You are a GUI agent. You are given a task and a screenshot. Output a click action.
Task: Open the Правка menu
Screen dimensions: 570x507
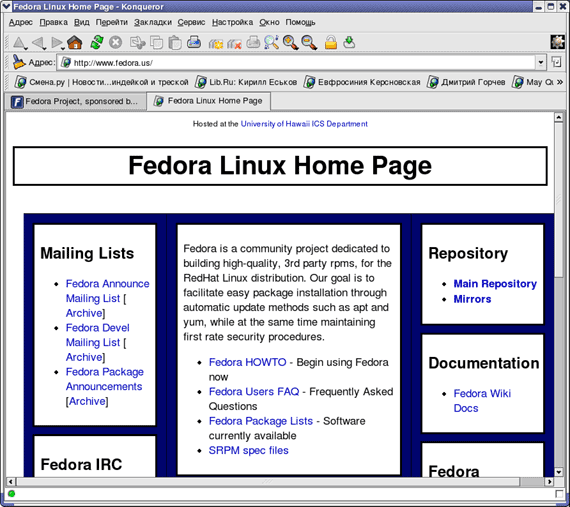click(x=53, y=23)
